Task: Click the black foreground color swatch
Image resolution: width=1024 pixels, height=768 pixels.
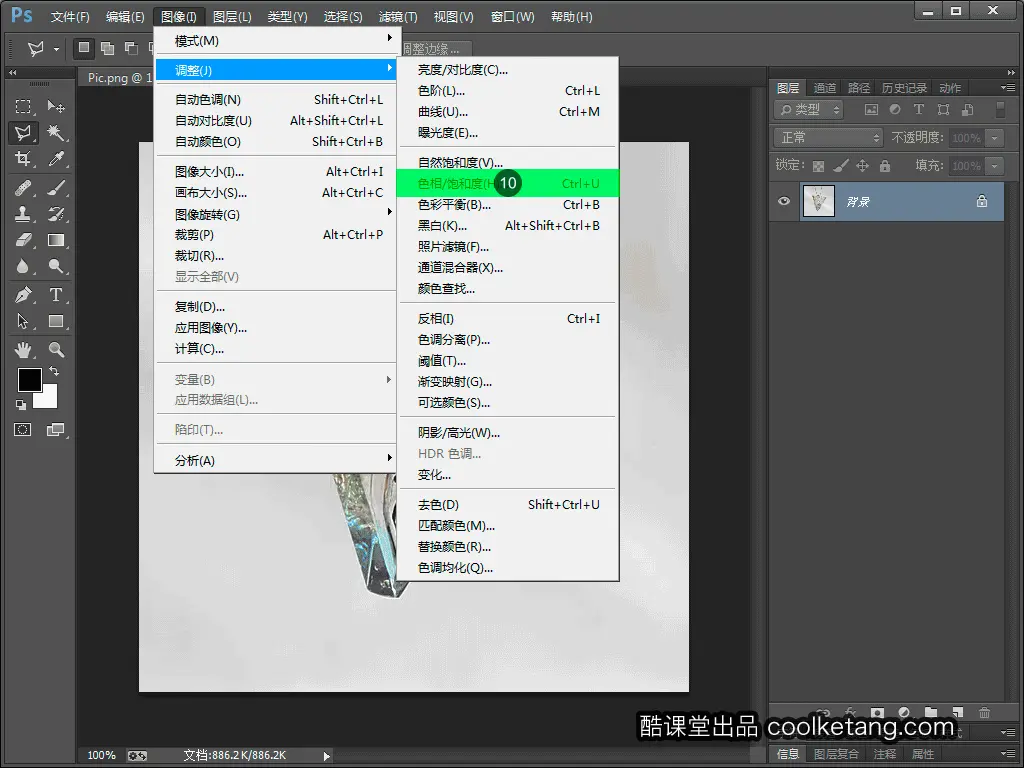Action: pyautogui.click(x=29, y=379)
